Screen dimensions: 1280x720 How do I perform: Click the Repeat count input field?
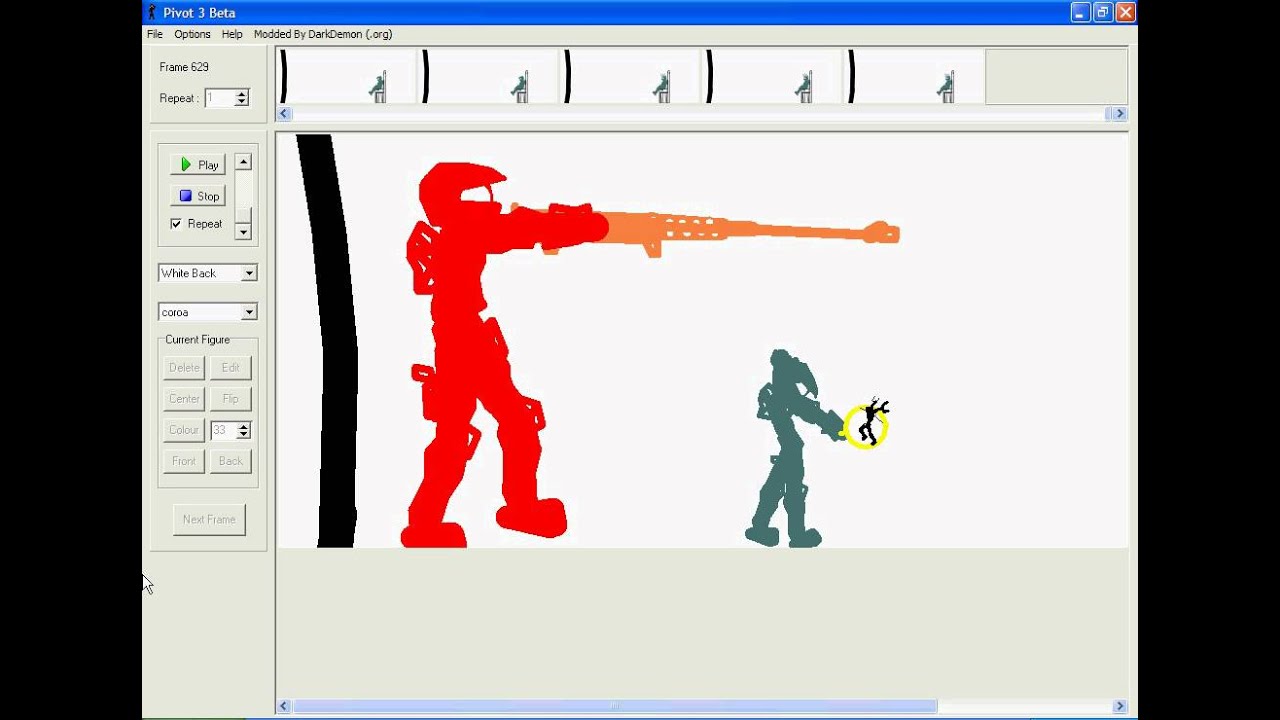[219, 98]
